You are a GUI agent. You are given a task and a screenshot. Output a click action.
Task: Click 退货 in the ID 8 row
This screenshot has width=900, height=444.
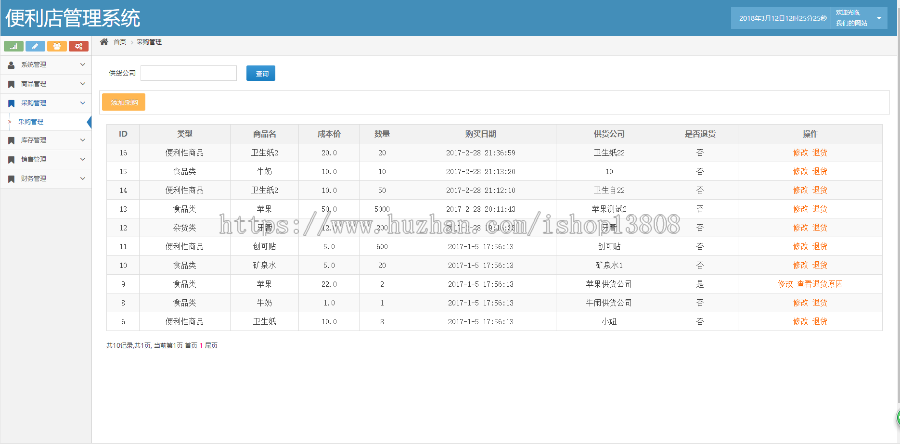pyautogui.click(x=820, y=303)
